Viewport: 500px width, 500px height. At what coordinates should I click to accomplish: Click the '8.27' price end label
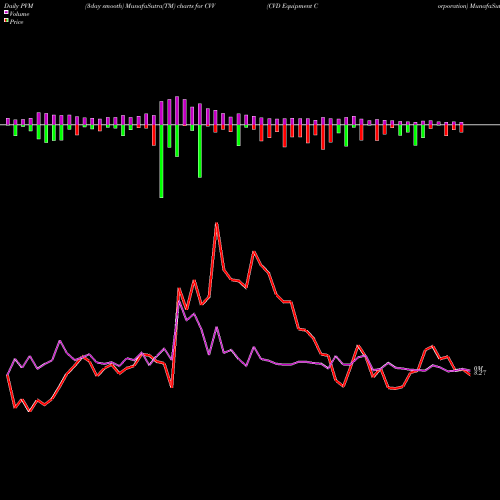coord(480,373)
